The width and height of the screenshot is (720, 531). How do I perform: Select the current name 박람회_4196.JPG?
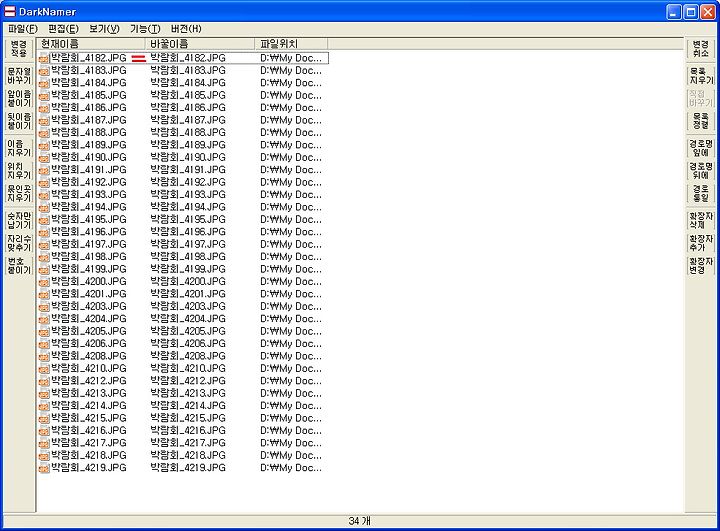[x=88, y=232]
